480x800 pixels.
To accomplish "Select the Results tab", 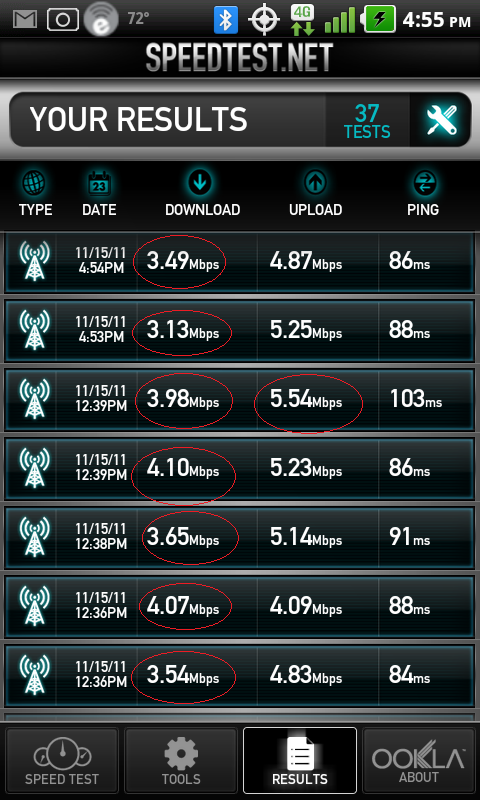I will (x=300, y=760).
